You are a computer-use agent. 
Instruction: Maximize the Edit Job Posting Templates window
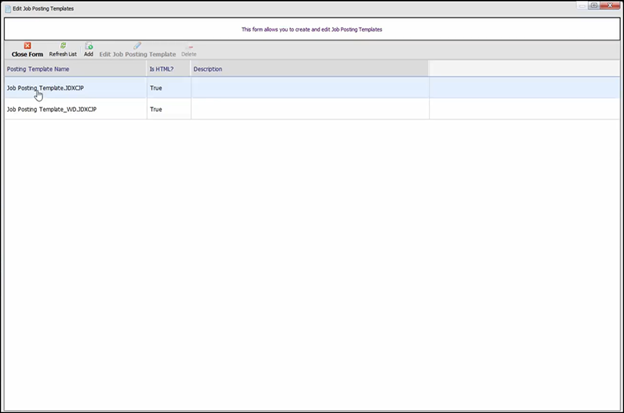point(594,6)
